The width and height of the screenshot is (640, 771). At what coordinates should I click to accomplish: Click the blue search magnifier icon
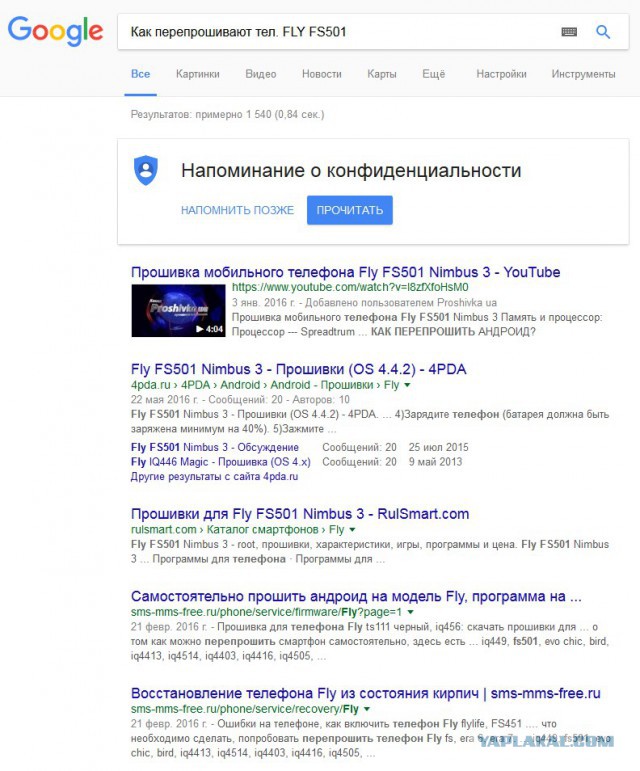tap(603, 32)
